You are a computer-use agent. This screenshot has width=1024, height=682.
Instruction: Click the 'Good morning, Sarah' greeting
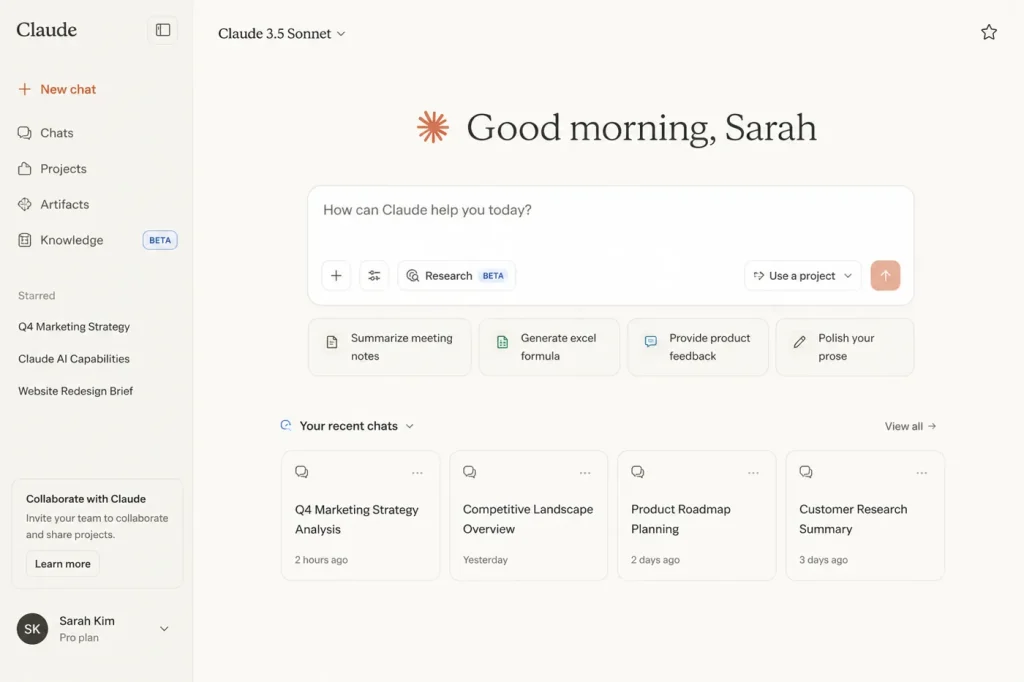[x=641, y=127]
